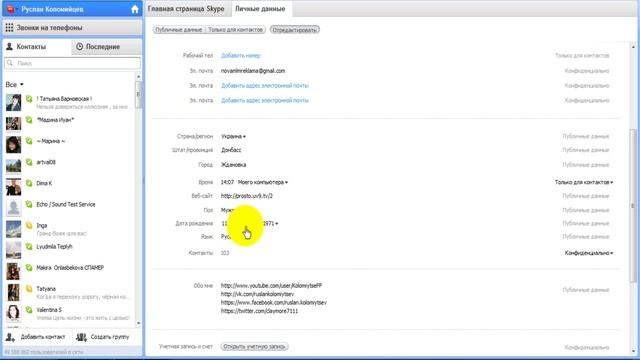
Task: Focus the contact search field
Action: [x=73, y=63]
